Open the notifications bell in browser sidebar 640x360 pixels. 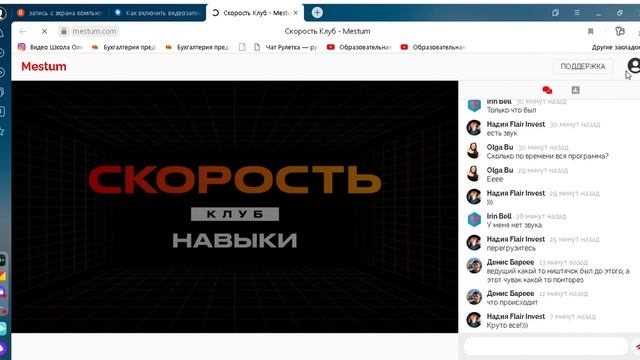click(x=2, y=33)
